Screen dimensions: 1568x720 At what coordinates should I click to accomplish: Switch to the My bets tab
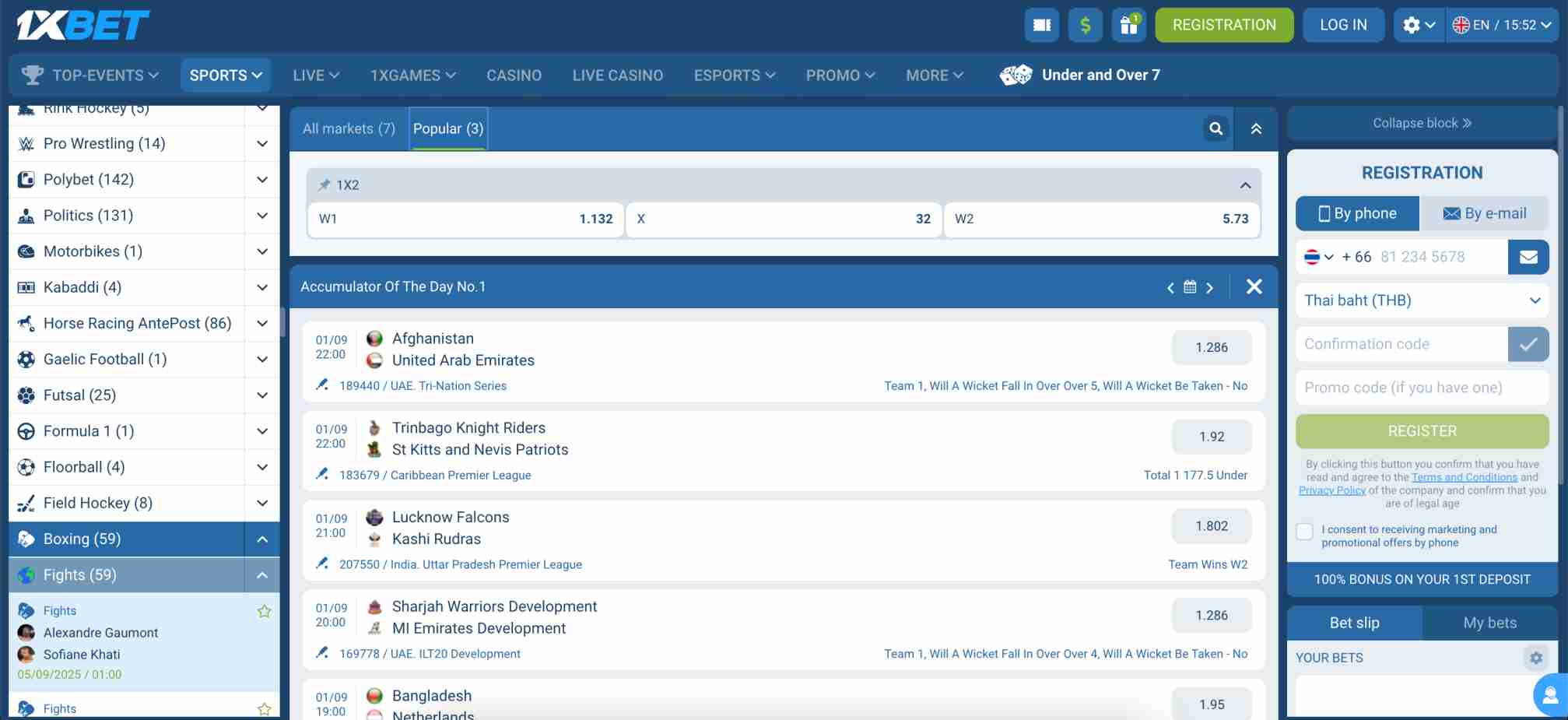tap(1489, 623)
